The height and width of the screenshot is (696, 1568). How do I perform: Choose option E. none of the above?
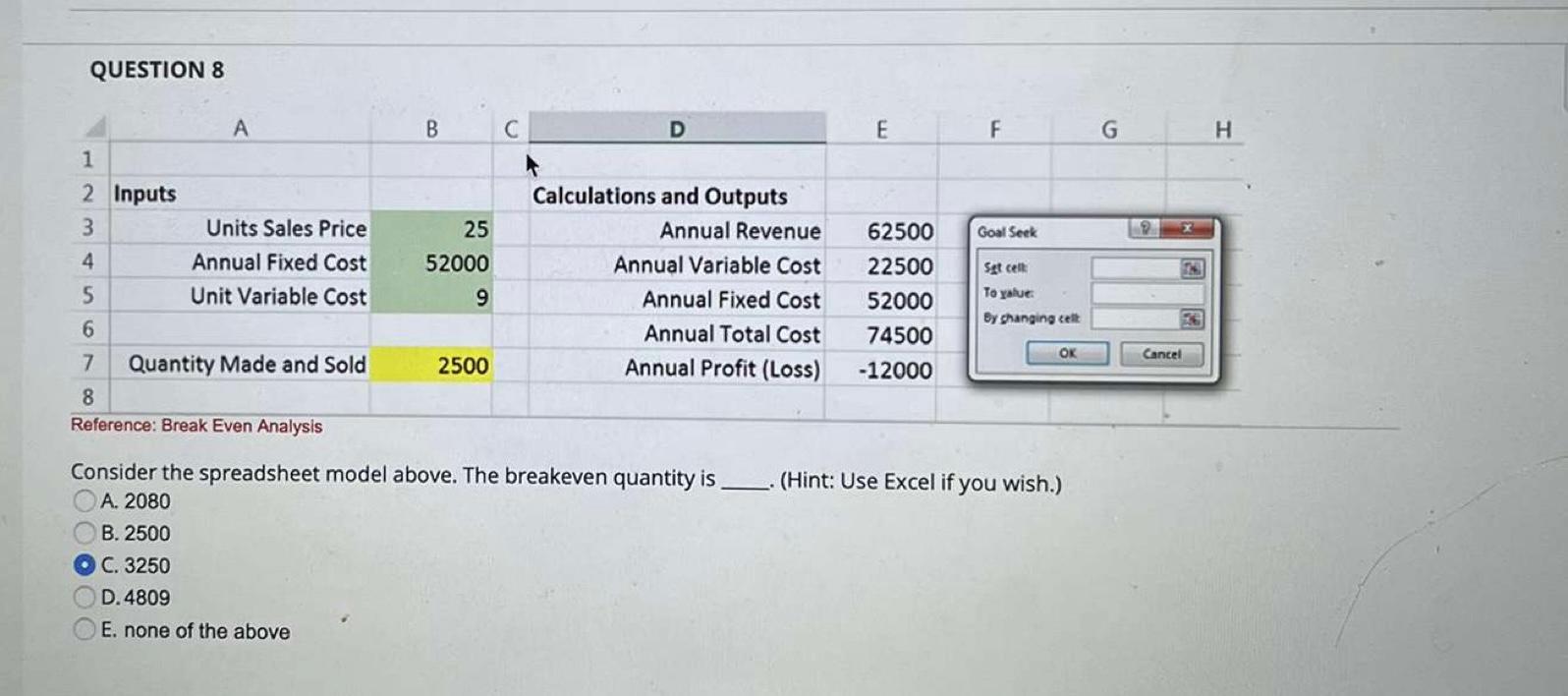pyautogui.click(x=85, y=630)
